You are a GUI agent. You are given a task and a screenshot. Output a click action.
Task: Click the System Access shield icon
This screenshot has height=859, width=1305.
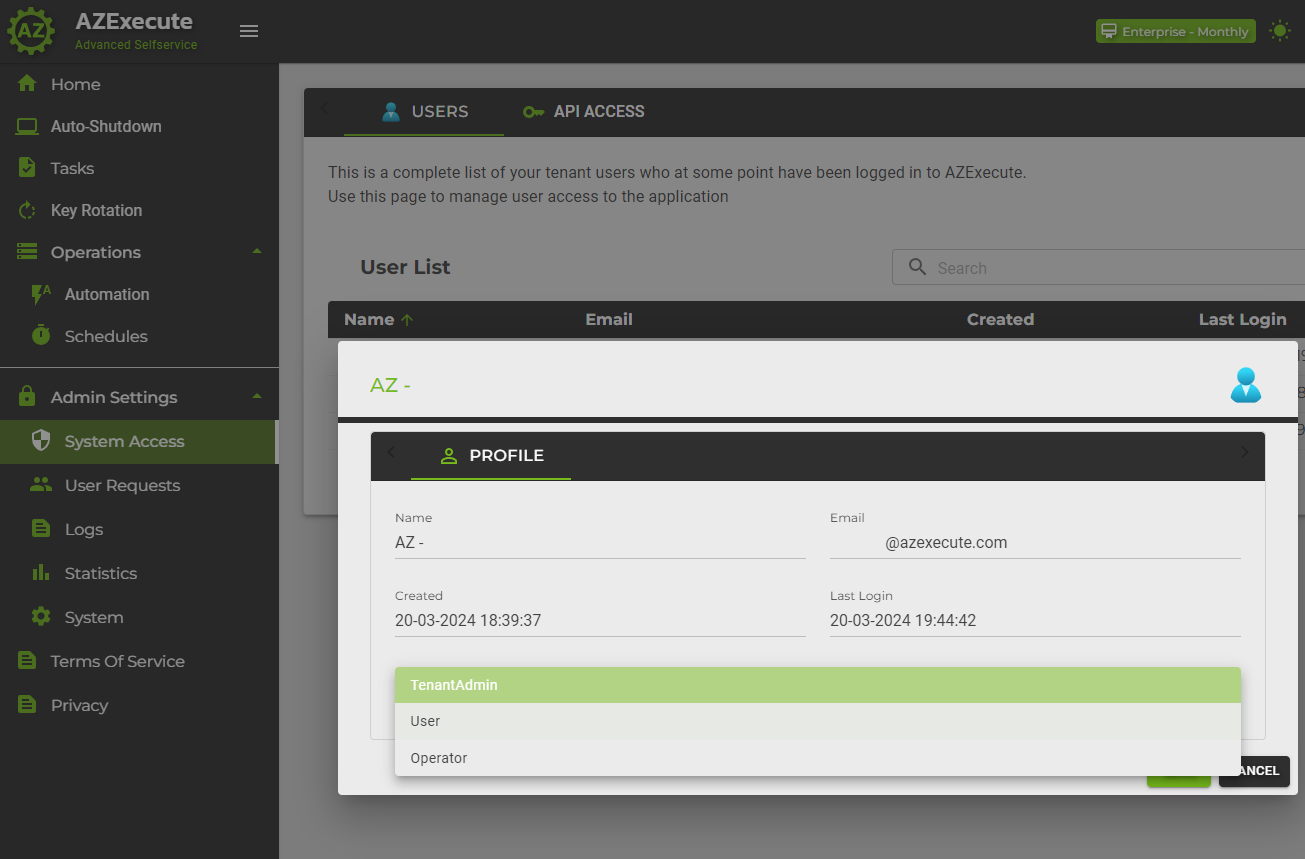[x=41, y=441]
